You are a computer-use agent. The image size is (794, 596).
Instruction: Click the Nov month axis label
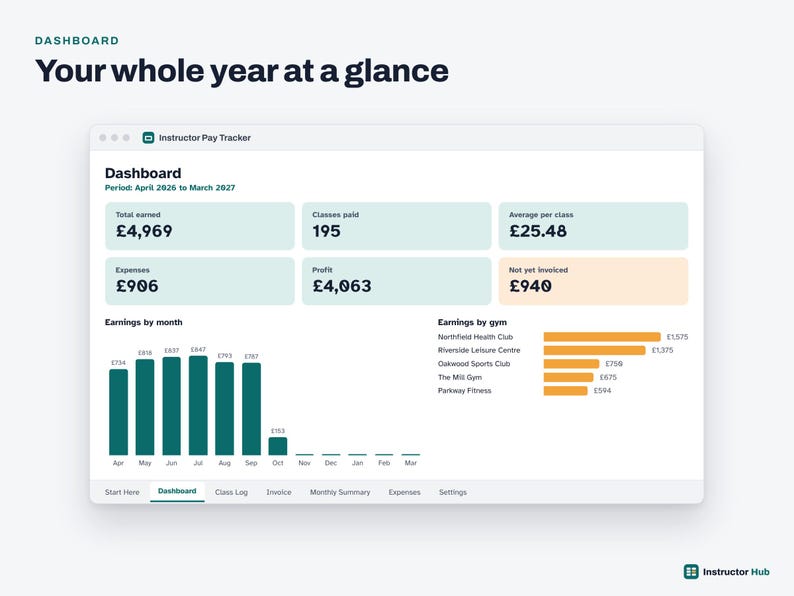(x=304, y=463)
